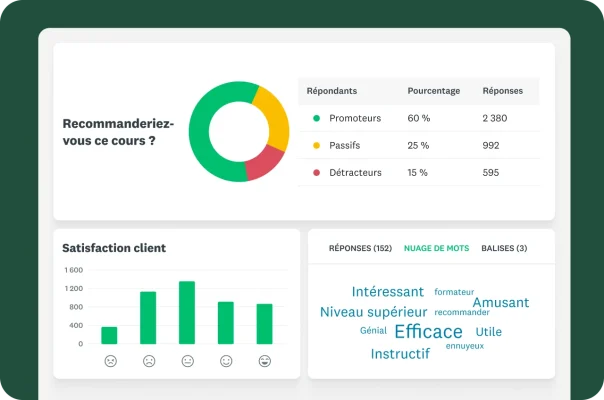Click the tallest bar above neutral face
The width and height of the screenshot is (604, 400).
187,313
